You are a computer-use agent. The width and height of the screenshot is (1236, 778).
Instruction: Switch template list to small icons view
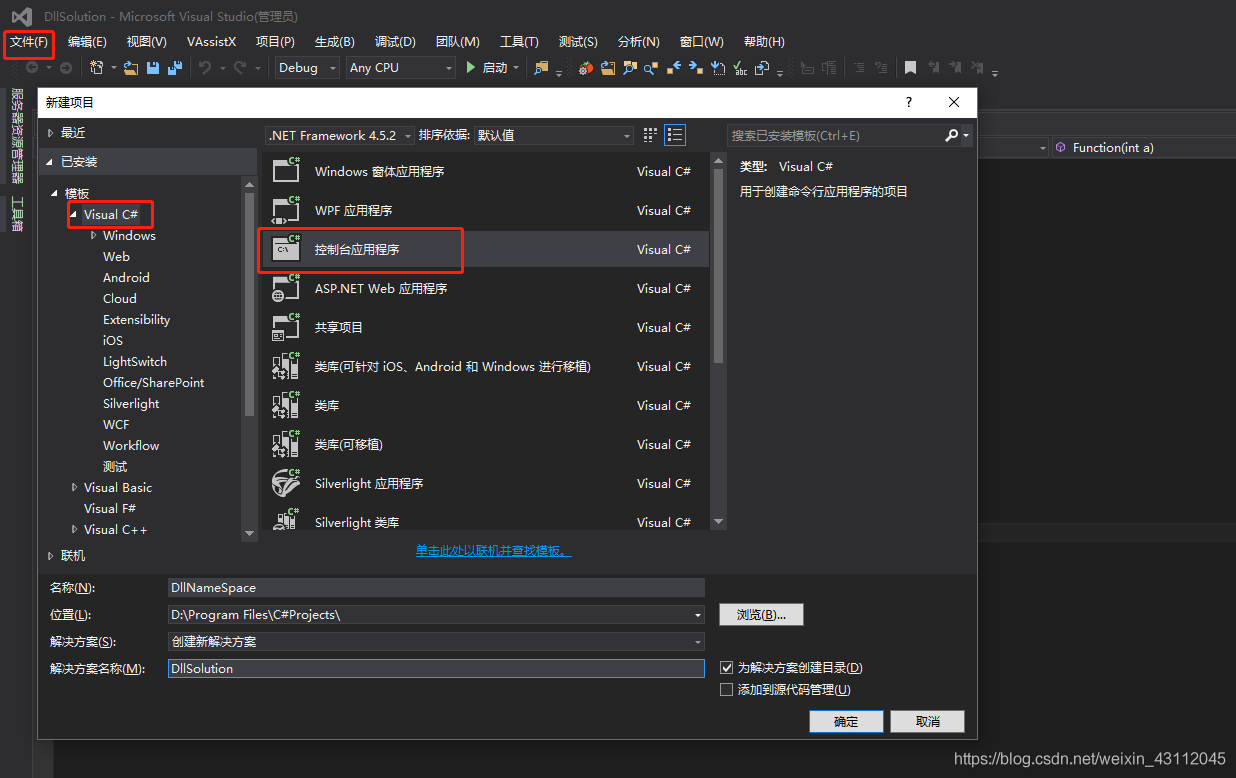pyautogui.click(x=651, y=135)
